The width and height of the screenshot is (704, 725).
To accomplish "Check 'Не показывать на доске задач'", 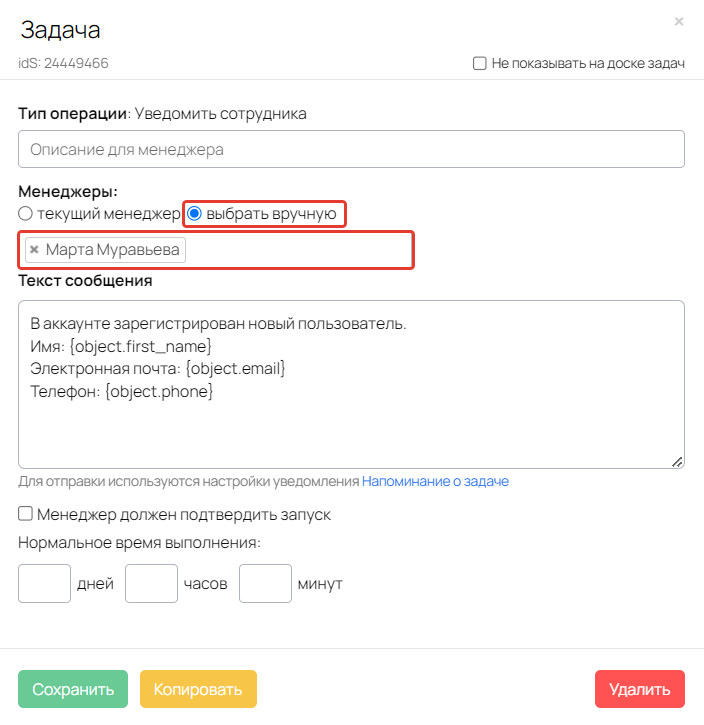I will point(480,63).
